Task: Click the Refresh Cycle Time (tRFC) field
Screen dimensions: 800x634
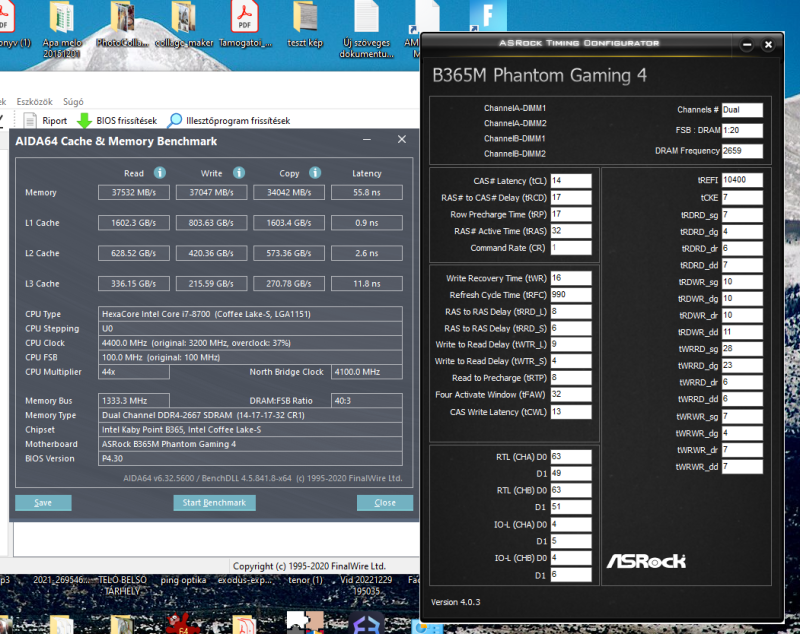Action: coord(571,295)
